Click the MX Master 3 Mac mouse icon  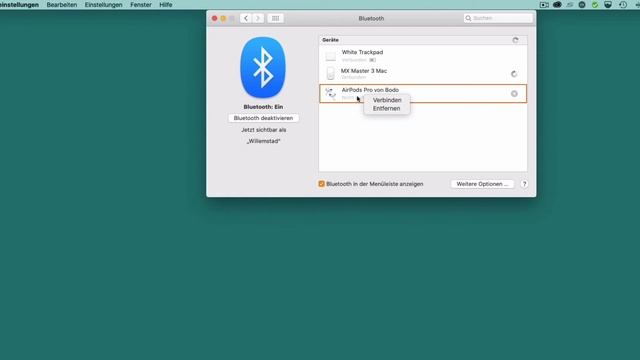331,73
